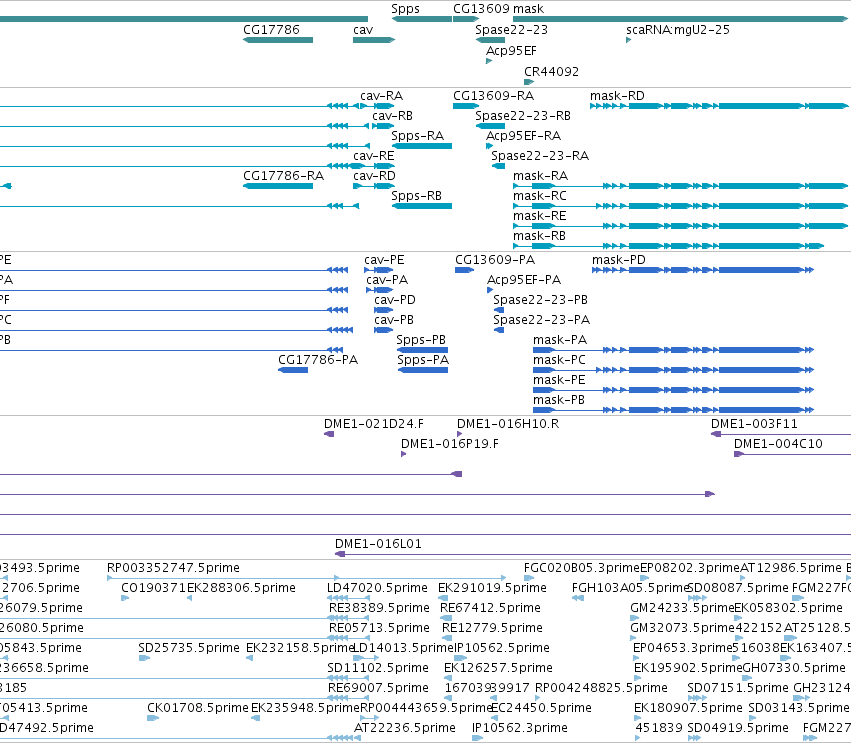Click transcript Spps-RA label

pyautogui.click(x=417, y=136)
